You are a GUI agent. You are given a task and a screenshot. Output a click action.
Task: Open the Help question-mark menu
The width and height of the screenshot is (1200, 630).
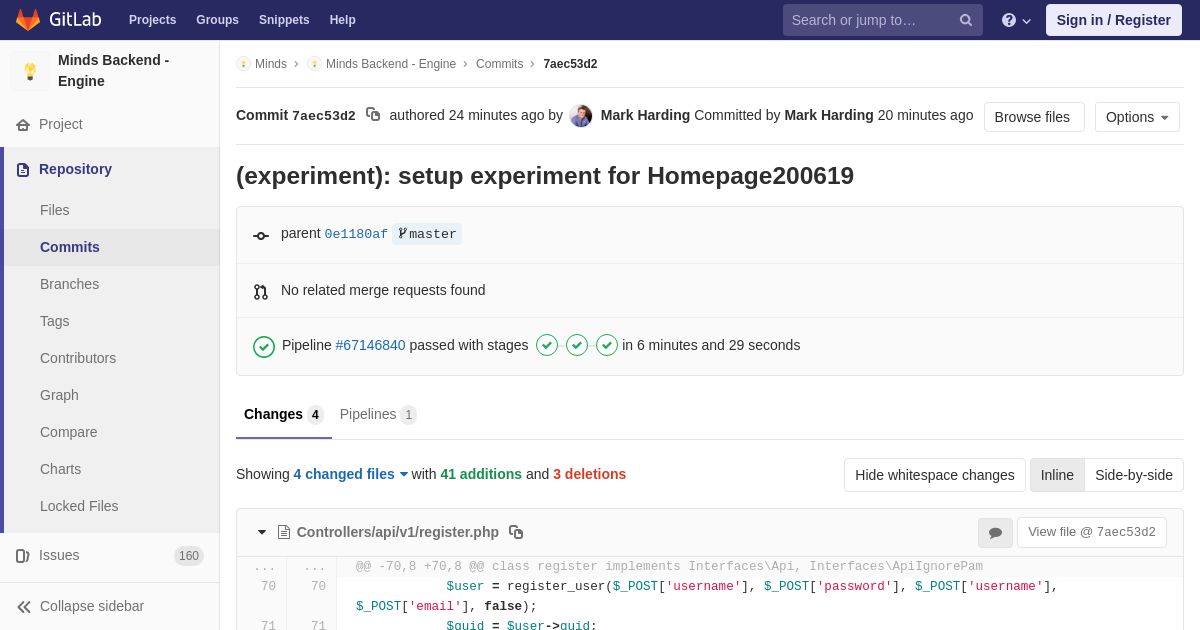(x=1016, y=20)
